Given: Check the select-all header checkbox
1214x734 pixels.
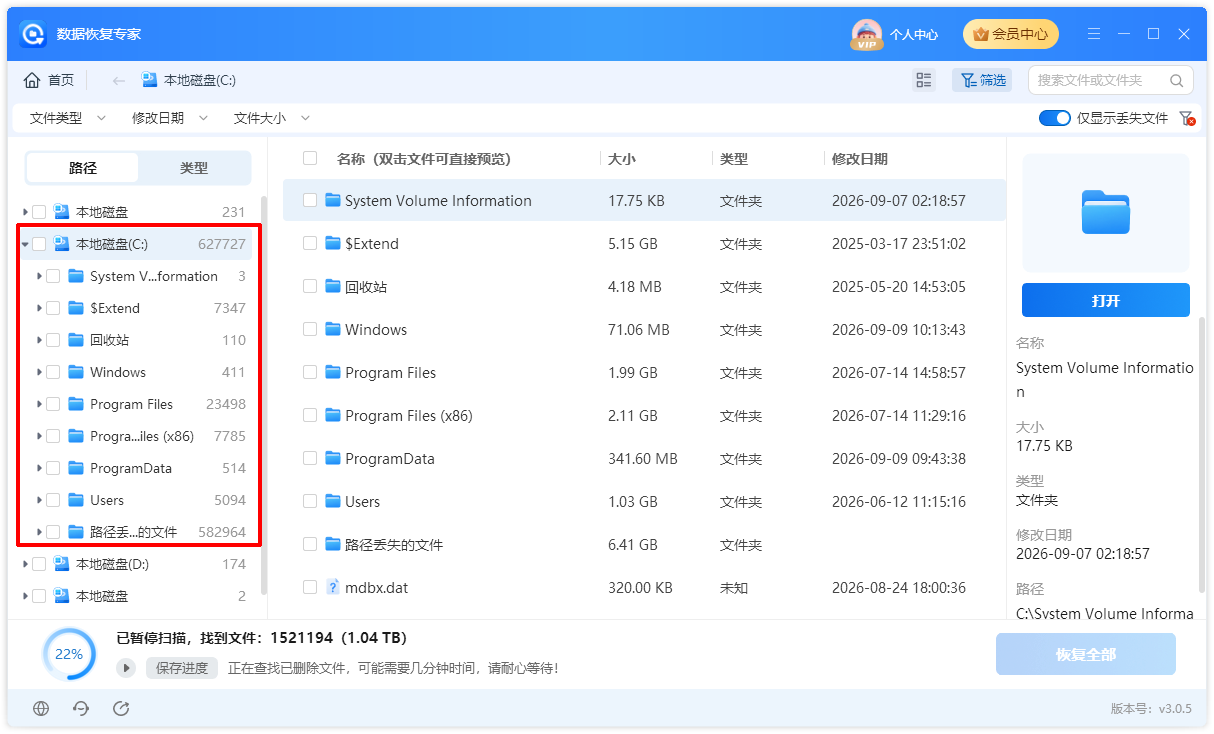Looking at the screenshot, I should click(310, 158).
